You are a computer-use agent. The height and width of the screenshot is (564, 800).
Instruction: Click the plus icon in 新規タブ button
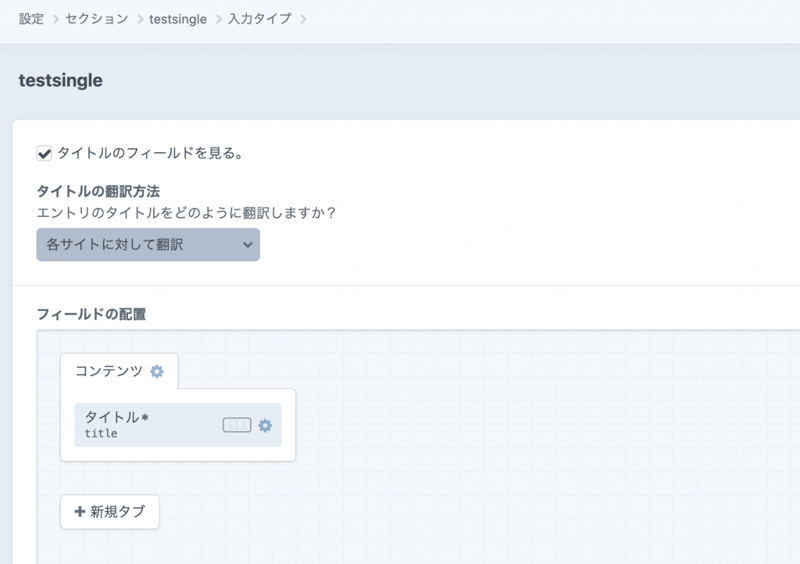[80, 512]
